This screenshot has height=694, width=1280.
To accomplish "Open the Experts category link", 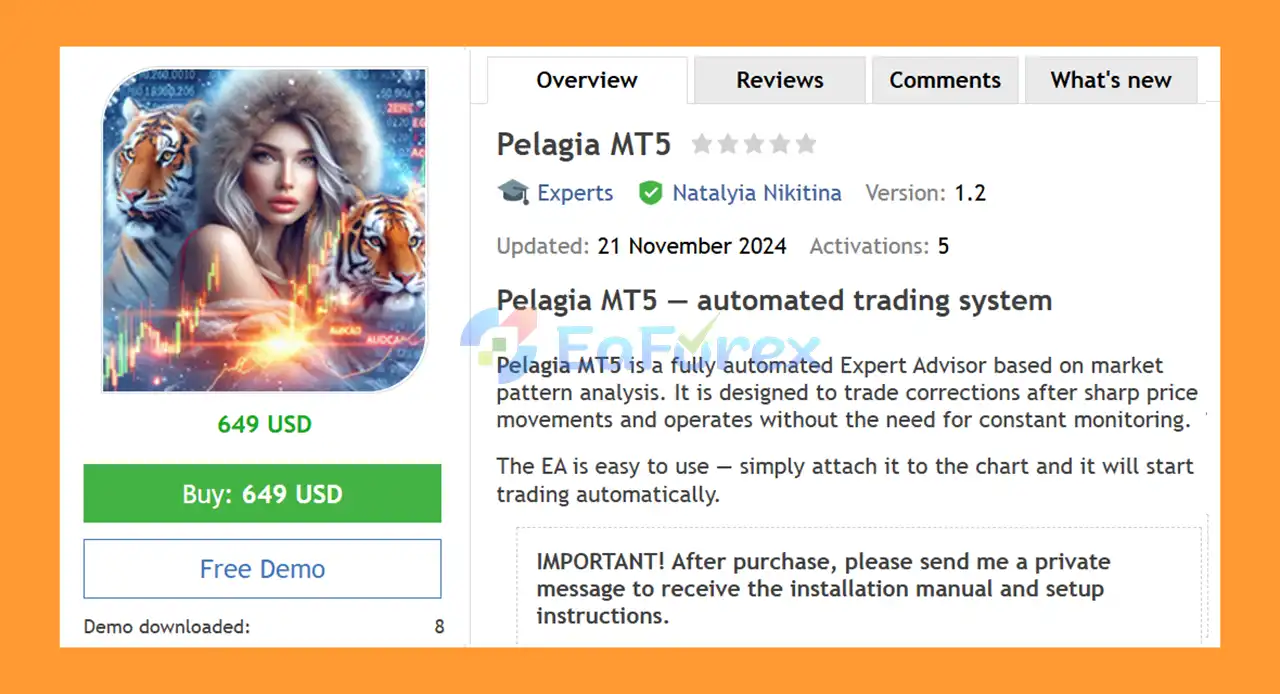I will click(577, 192).
